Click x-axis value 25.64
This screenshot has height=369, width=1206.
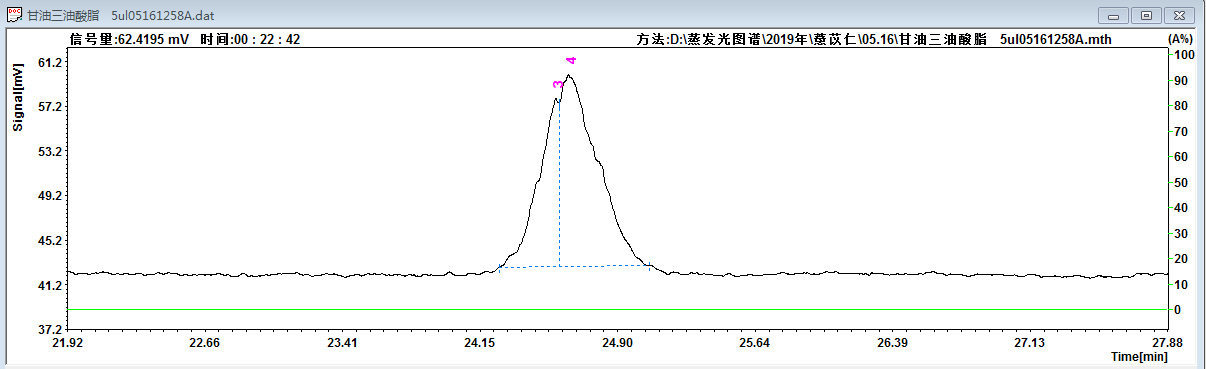coord(755,343)
